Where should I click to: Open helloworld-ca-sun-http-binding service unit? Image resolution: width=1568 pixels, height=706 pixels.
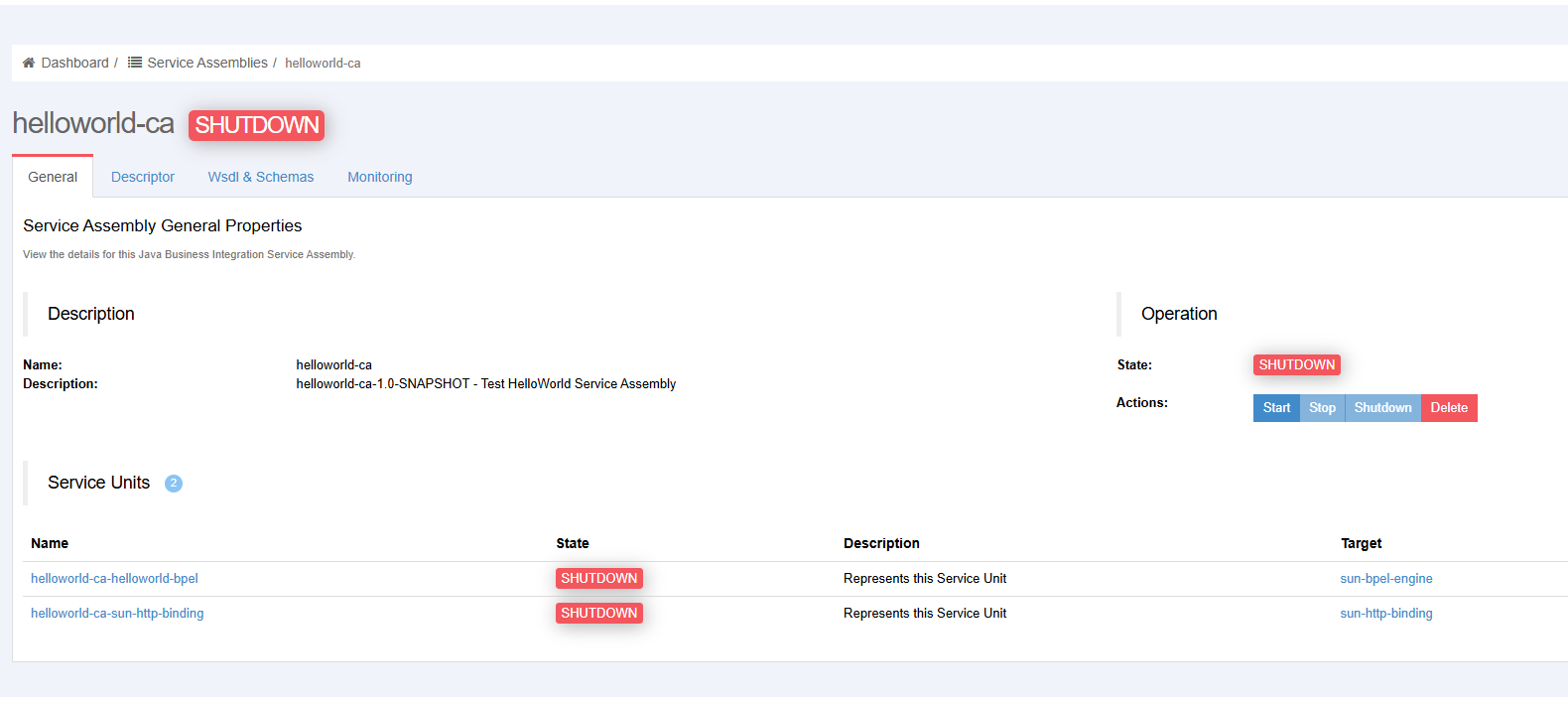(x=117, y=614)
